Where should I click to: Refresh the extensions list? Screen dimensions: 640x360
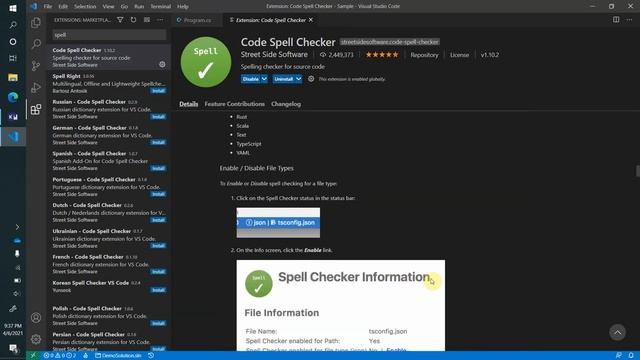(133, 20)
